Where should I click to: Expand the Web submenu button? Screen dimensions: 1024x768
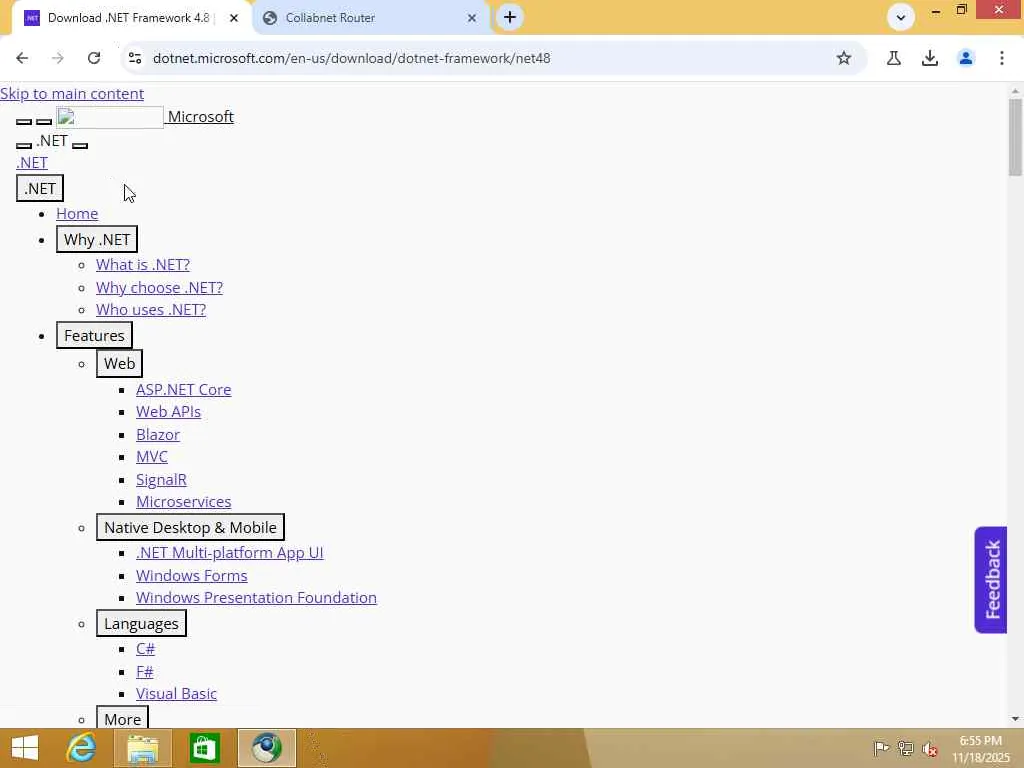point(120,364)
